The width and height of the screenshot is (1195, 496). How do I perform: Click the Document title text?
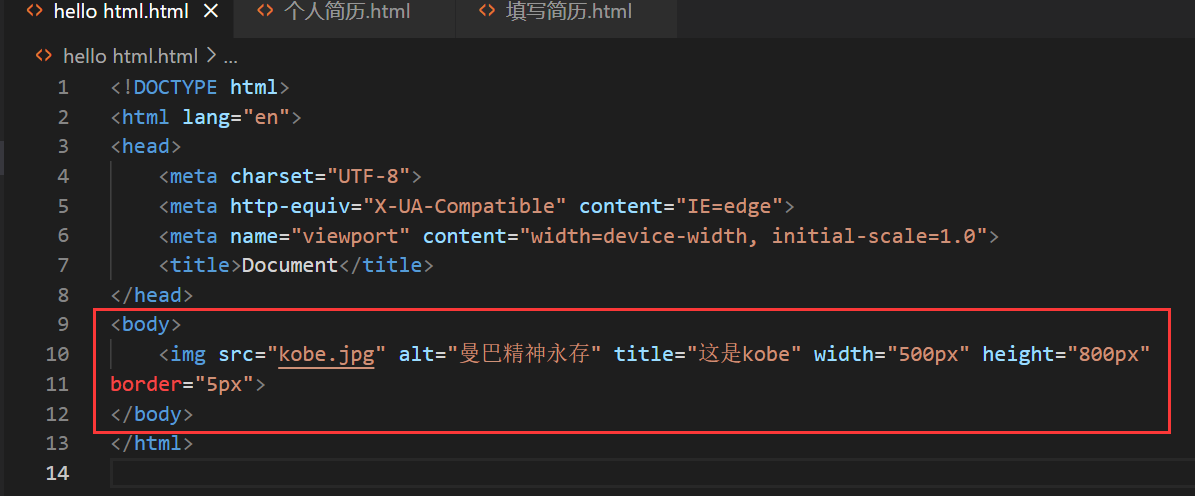tap(290, 266)
